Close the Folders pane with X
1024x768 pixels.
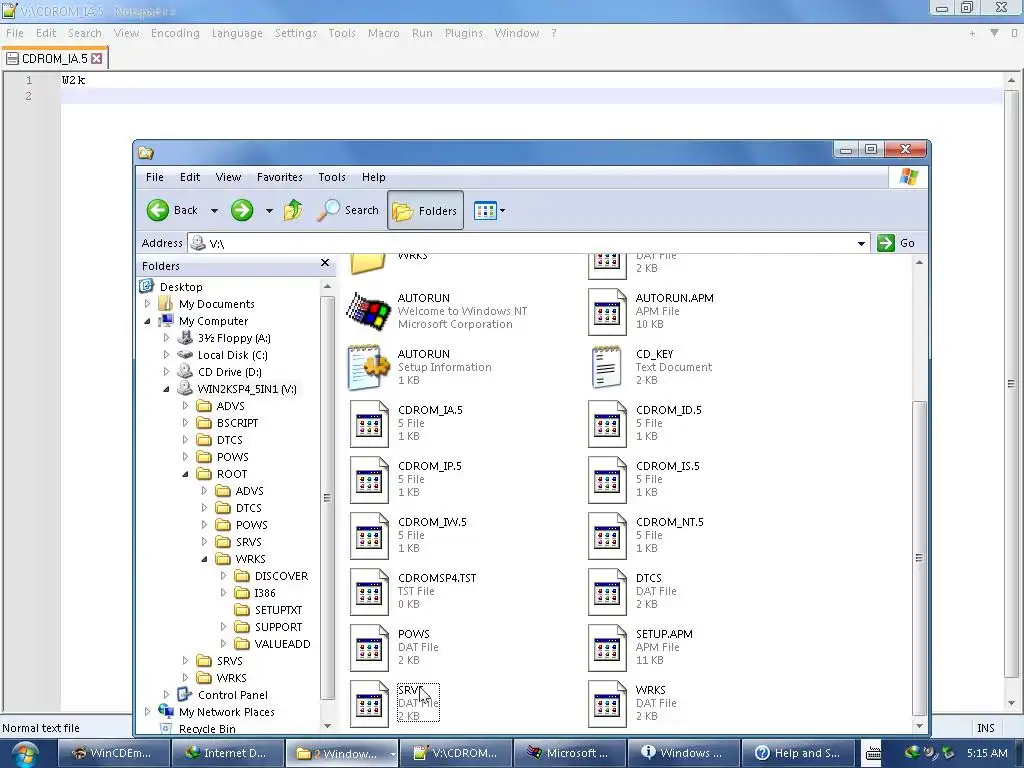tap(325, 263)
